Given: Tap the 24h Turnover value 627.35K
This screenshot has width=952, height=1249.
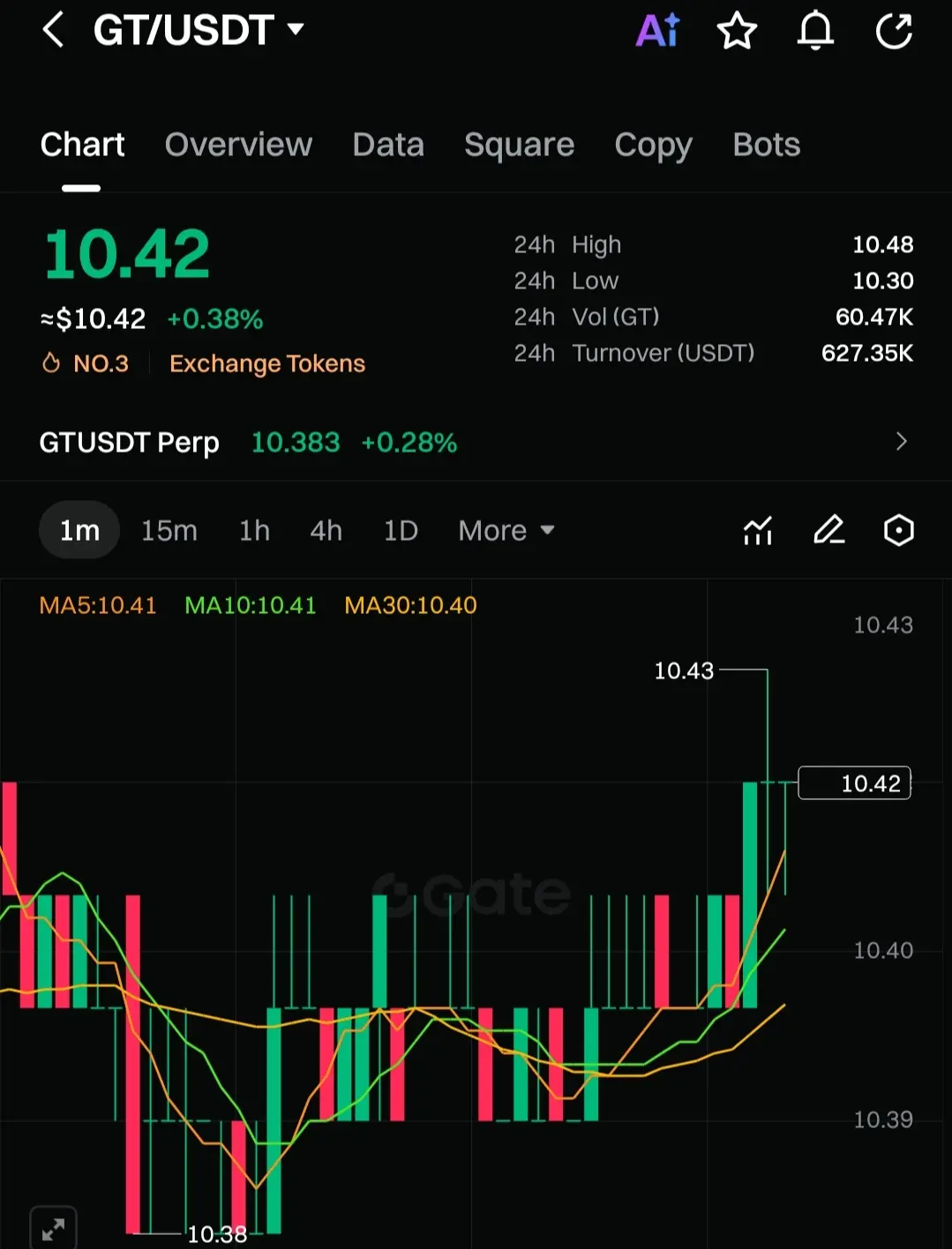Looking at the screenshot, I should [867, 353].
